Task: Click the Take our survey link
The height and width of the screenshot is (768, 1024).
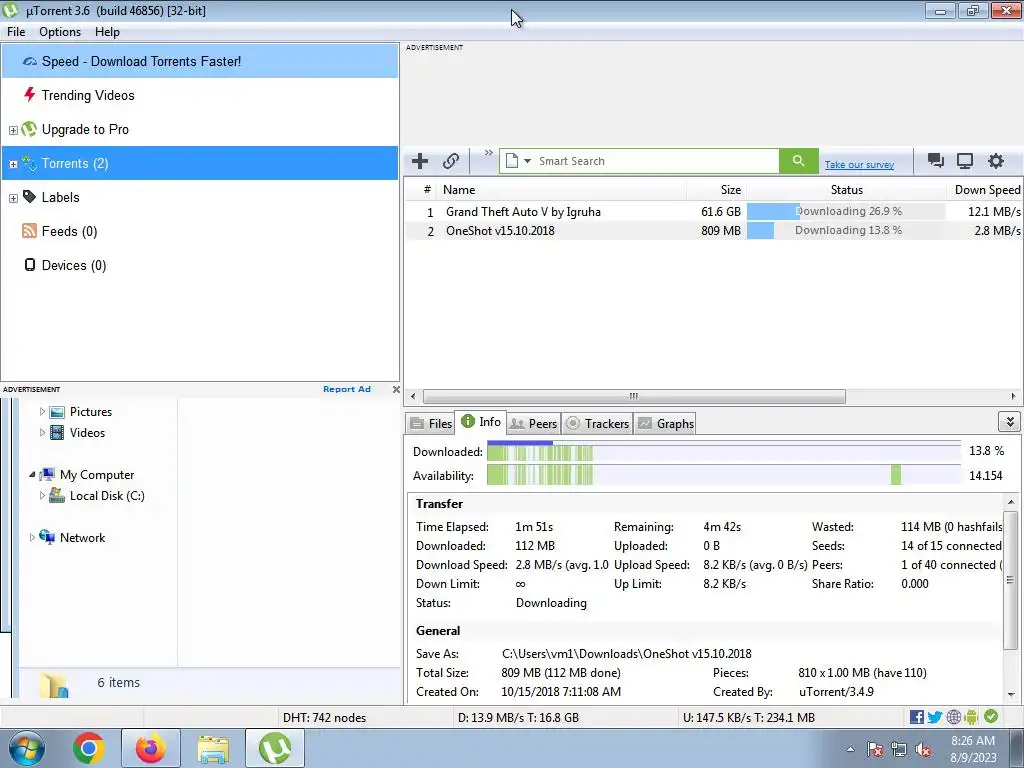Action: click(x=859, y=165)
